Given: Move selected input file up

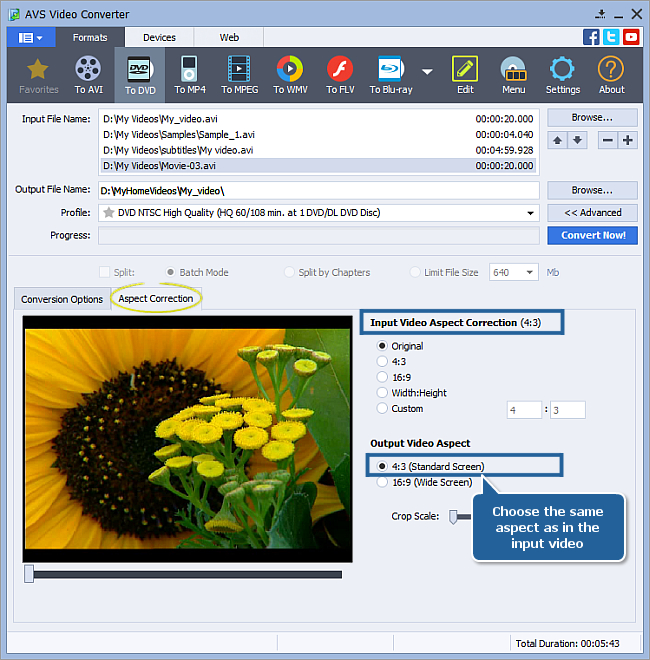Looking at the screenshot, I should tap(557, 140).
